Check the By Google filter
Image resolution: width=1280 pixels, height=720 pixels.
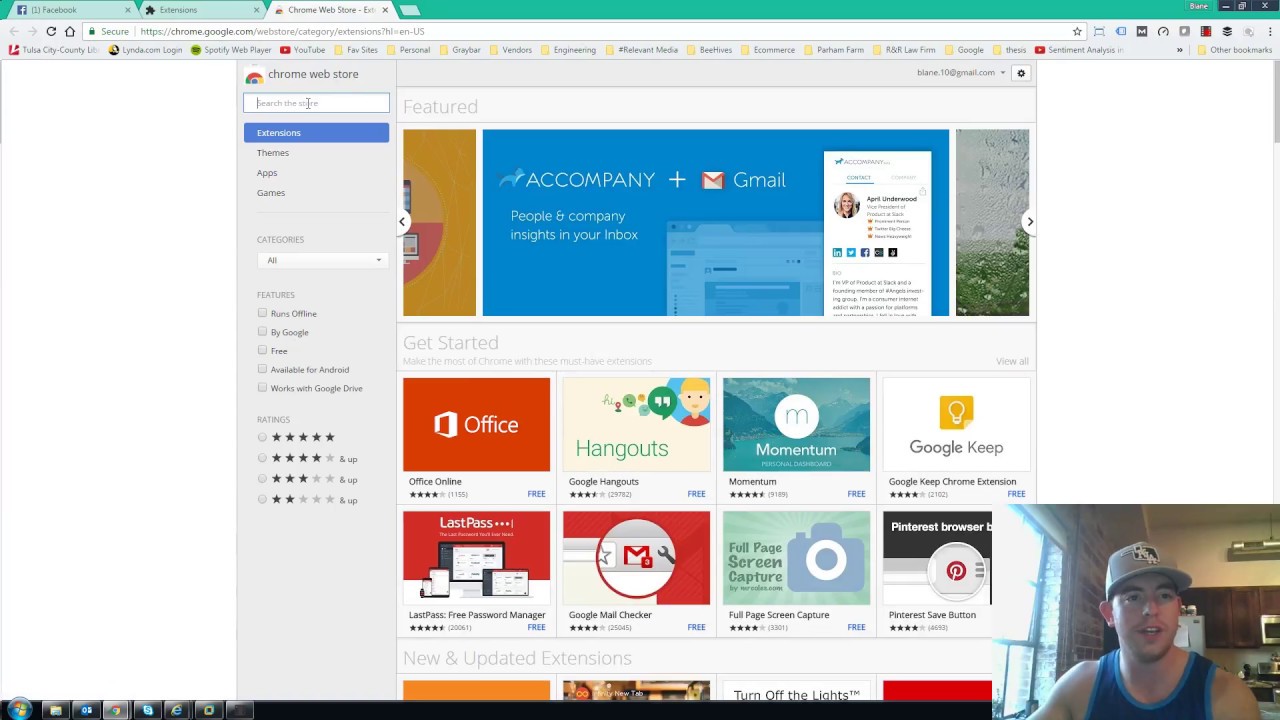pos(262,331)
